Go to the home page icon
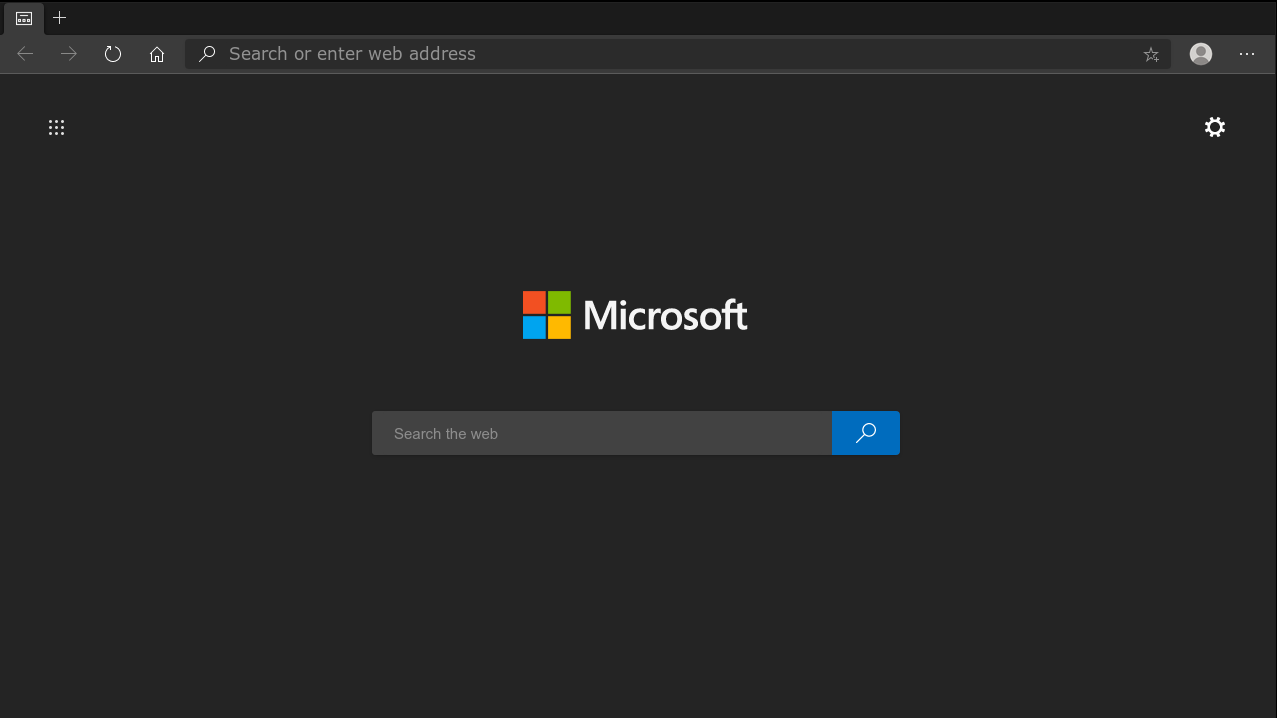This screenshot has height=718, width=1277. [157, 54]
